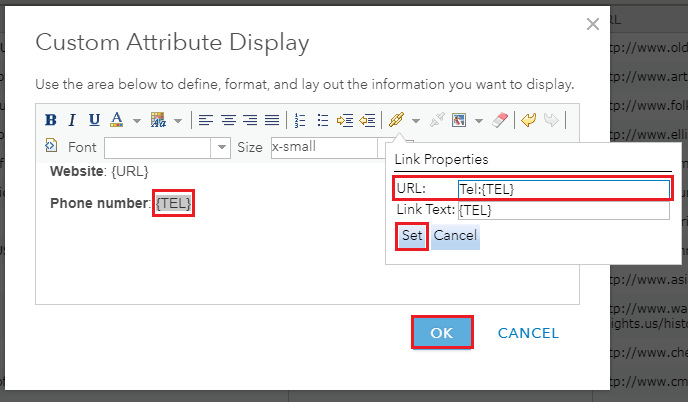Click the background highlight color icon
688x402 pixels.
(x=158, y=120)
